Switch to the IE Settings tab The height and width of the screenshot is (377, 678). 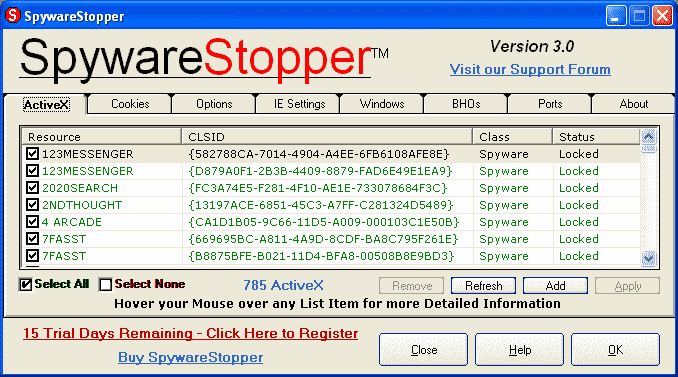coord(298,104)
